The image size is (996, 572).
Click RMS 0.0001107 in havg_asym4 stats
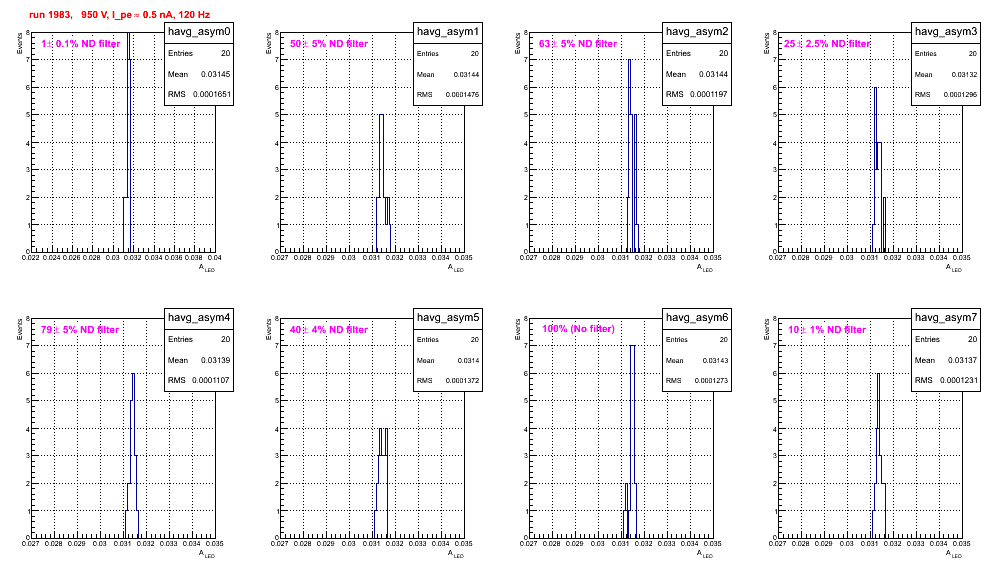pos(199,380)
